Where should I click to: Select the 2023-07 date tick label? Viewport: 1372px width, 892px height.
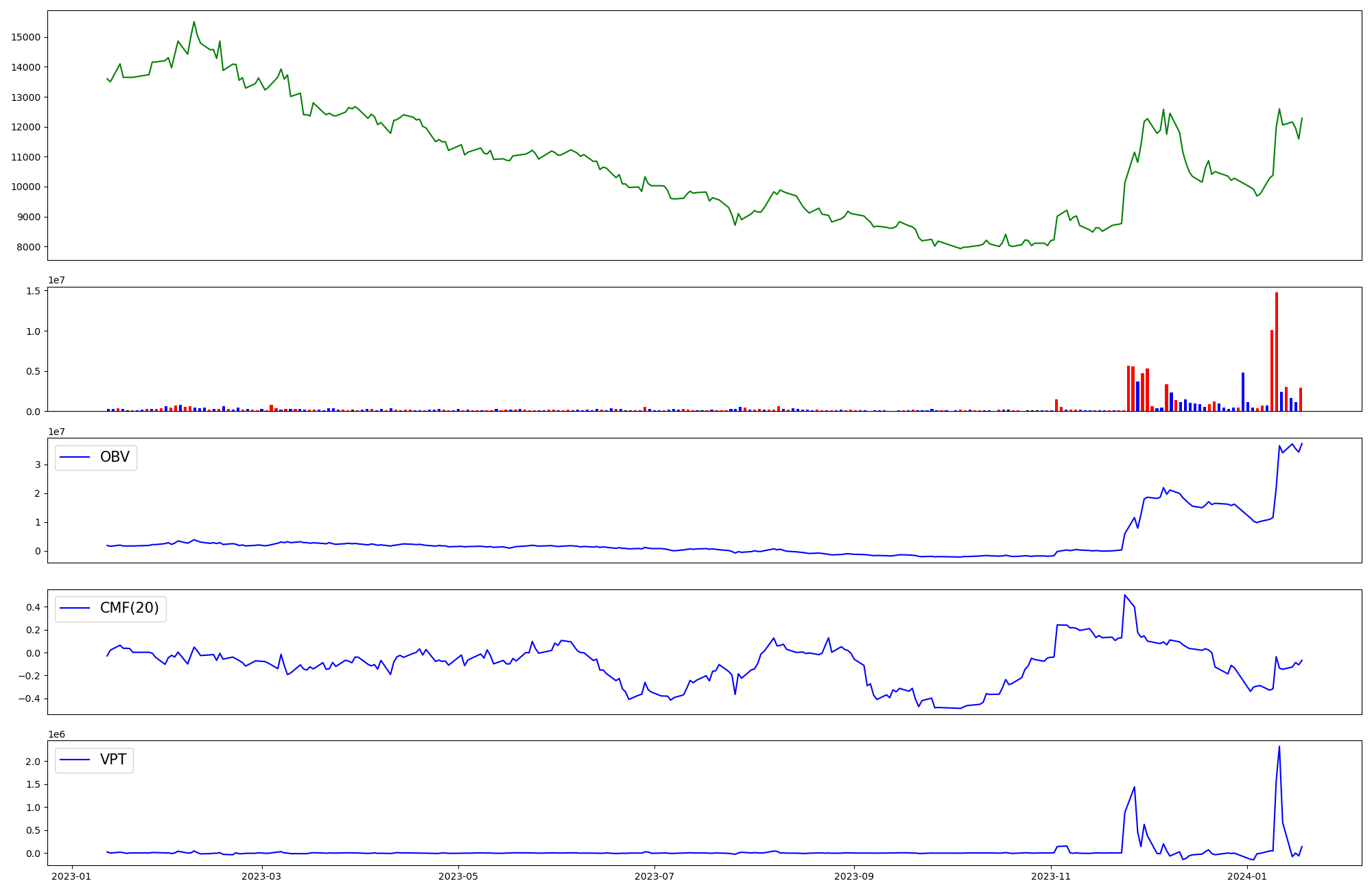654,876
